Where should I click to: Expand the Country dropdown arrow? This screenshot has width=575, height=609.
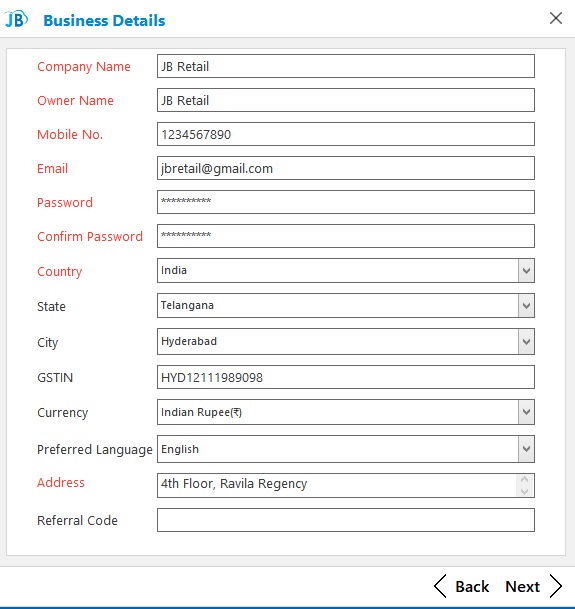526,270
